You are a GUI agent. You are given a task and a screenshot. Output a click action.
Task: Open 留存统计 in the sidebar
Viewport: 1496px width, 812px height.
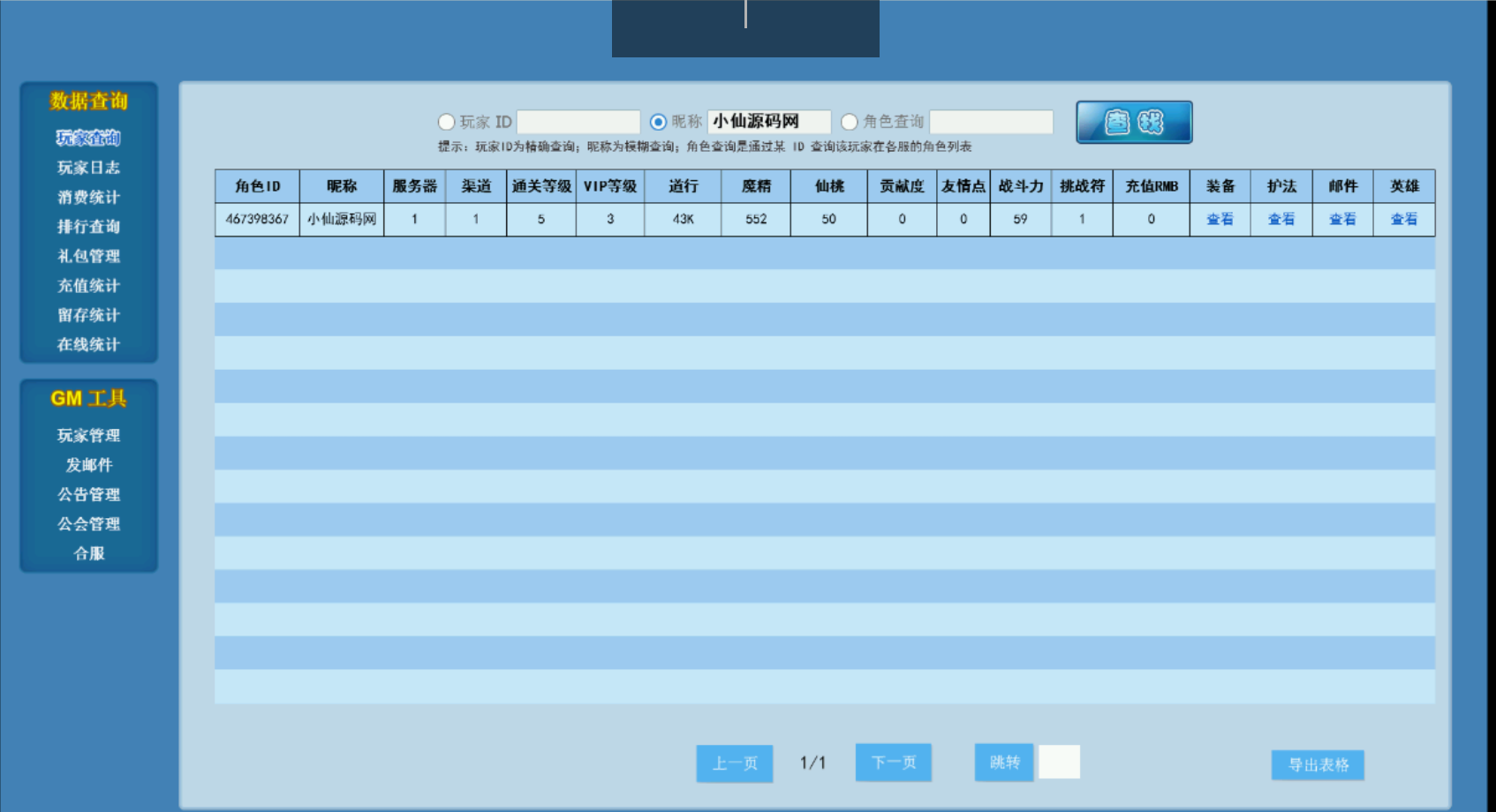click(x=88, y=315)
